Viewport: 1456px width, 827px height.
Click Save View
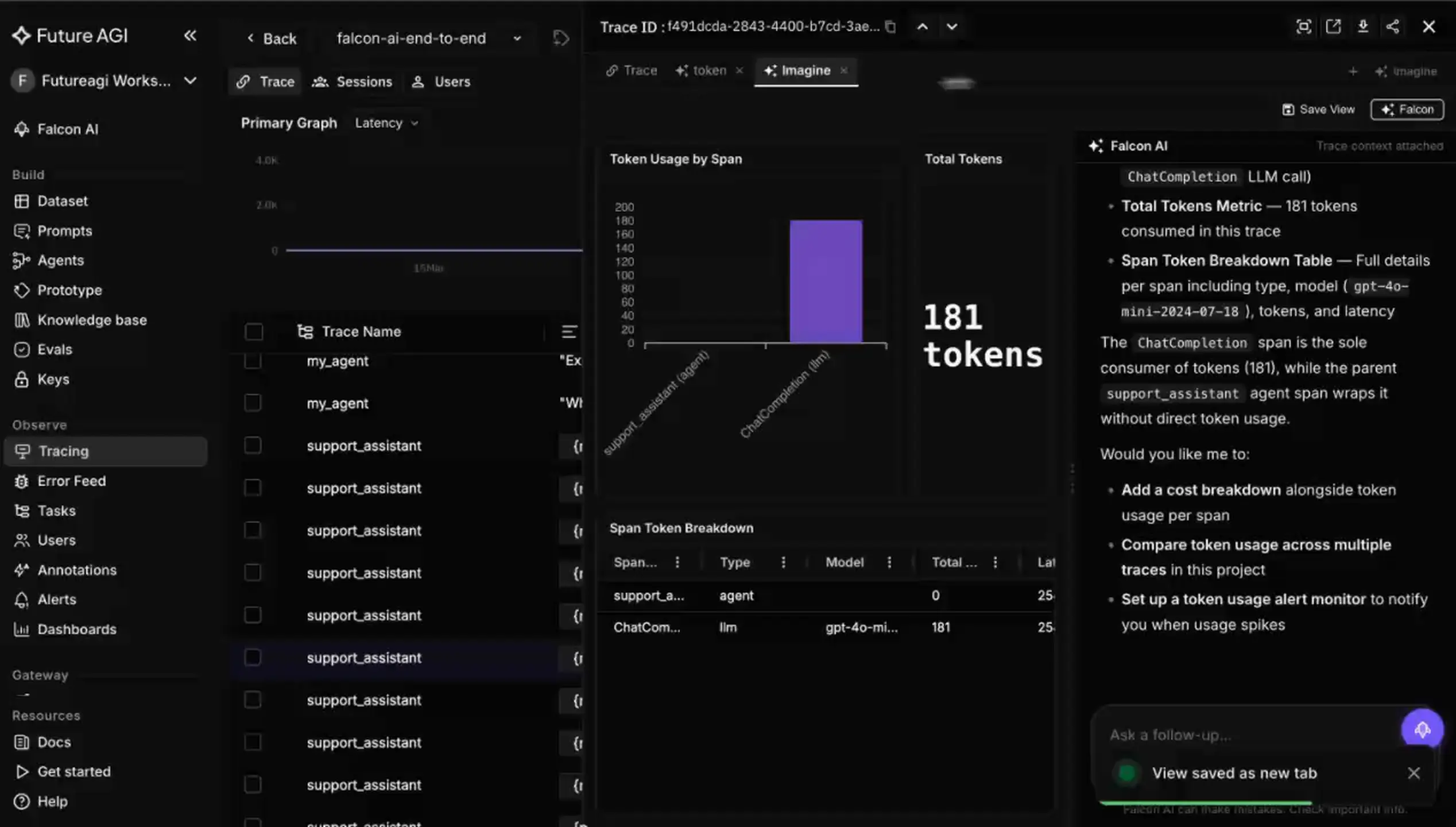1319,109
